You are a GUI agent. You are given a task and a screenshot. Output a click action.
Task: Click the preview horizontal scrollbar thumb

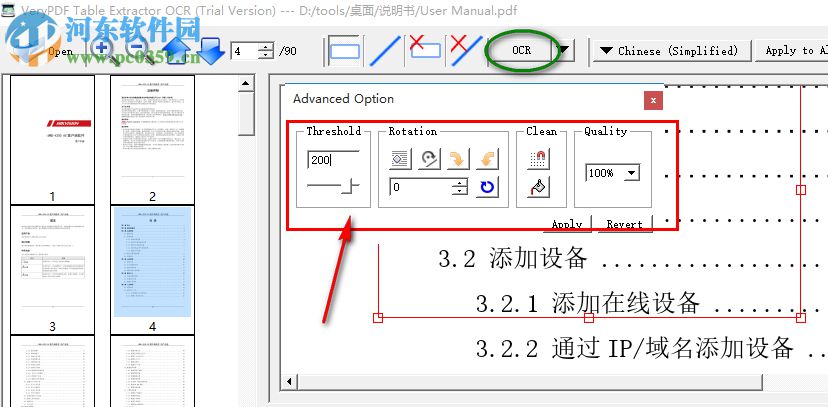click(530, 382)
